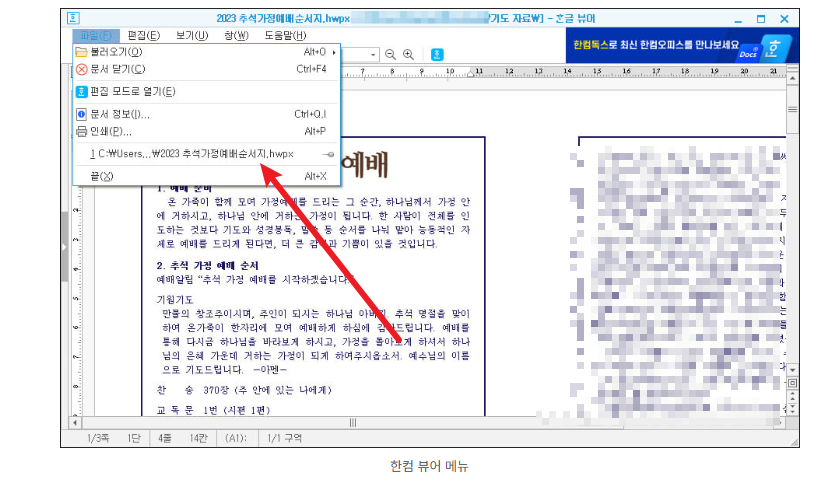This screenshot has height=492, width=826.
Task: Click the left side panel expand handle
Action: point(65,247)
